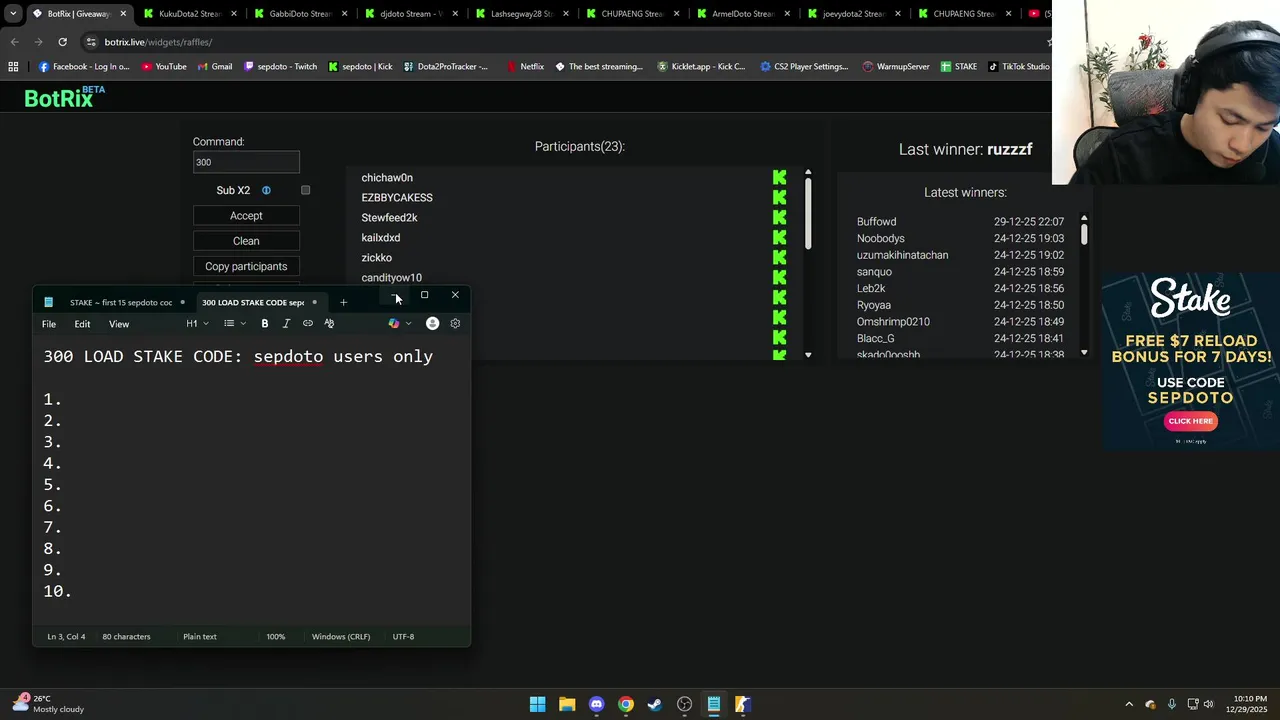Add a new Notepad tab

click(343, 302)
